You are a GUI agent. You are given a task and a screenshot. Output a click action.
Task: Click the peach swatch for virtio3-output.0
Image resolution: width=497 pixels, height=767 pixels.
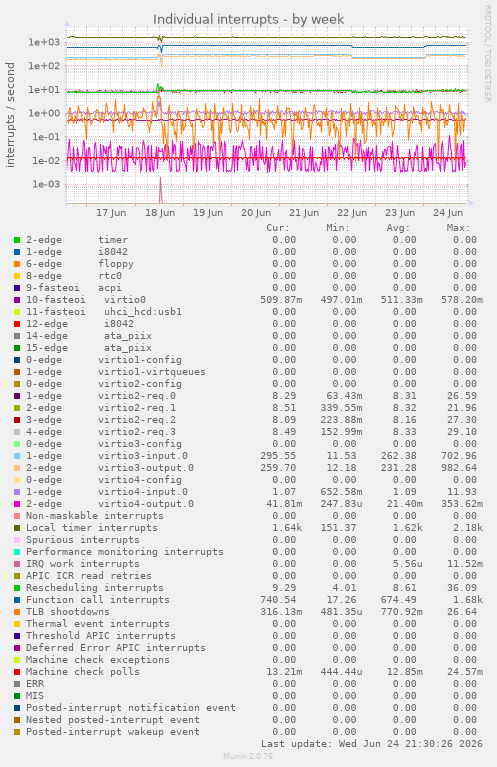tap(17, 468)
